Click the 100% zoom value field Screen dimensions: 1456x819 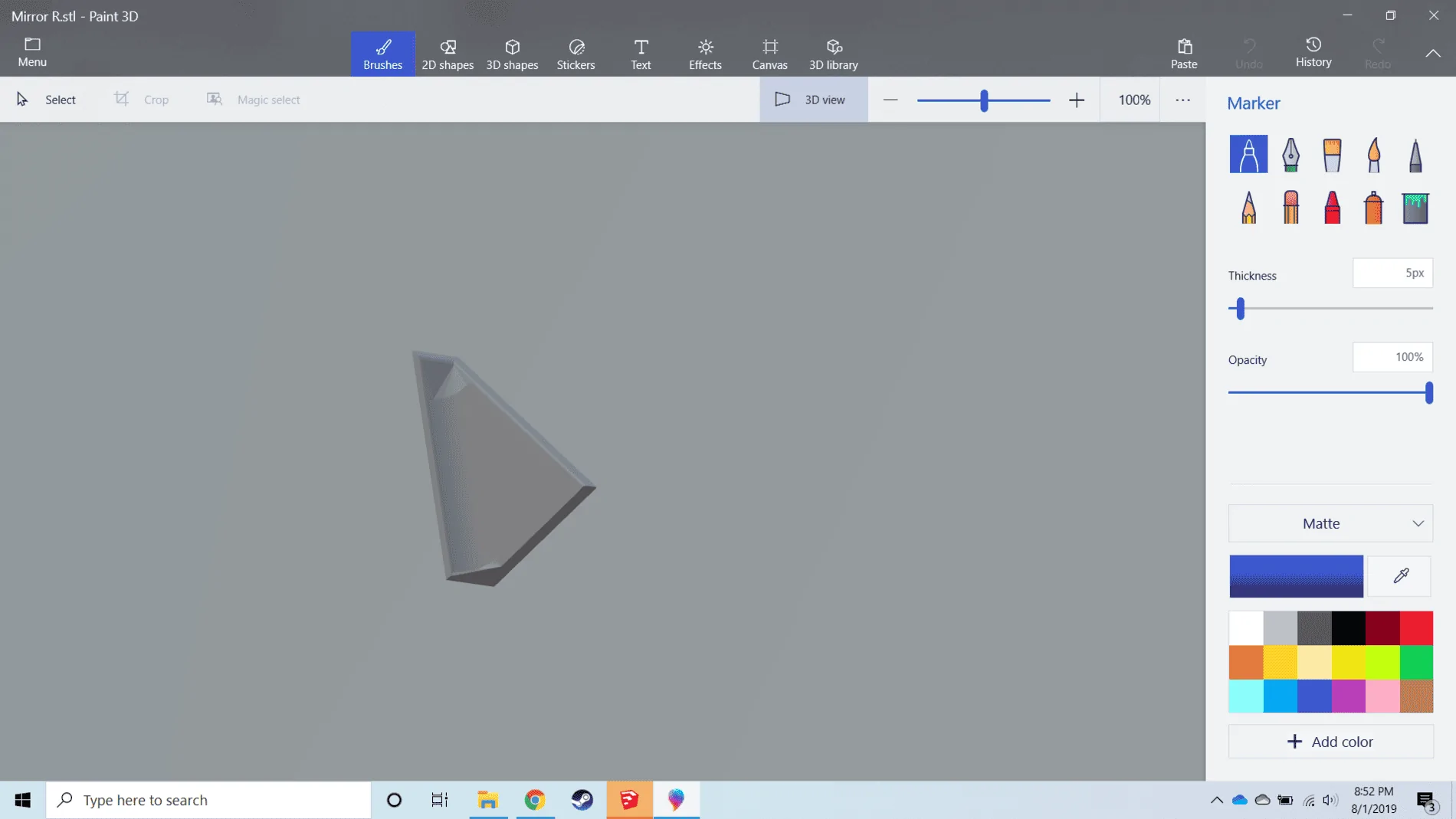click(1134, 100)
